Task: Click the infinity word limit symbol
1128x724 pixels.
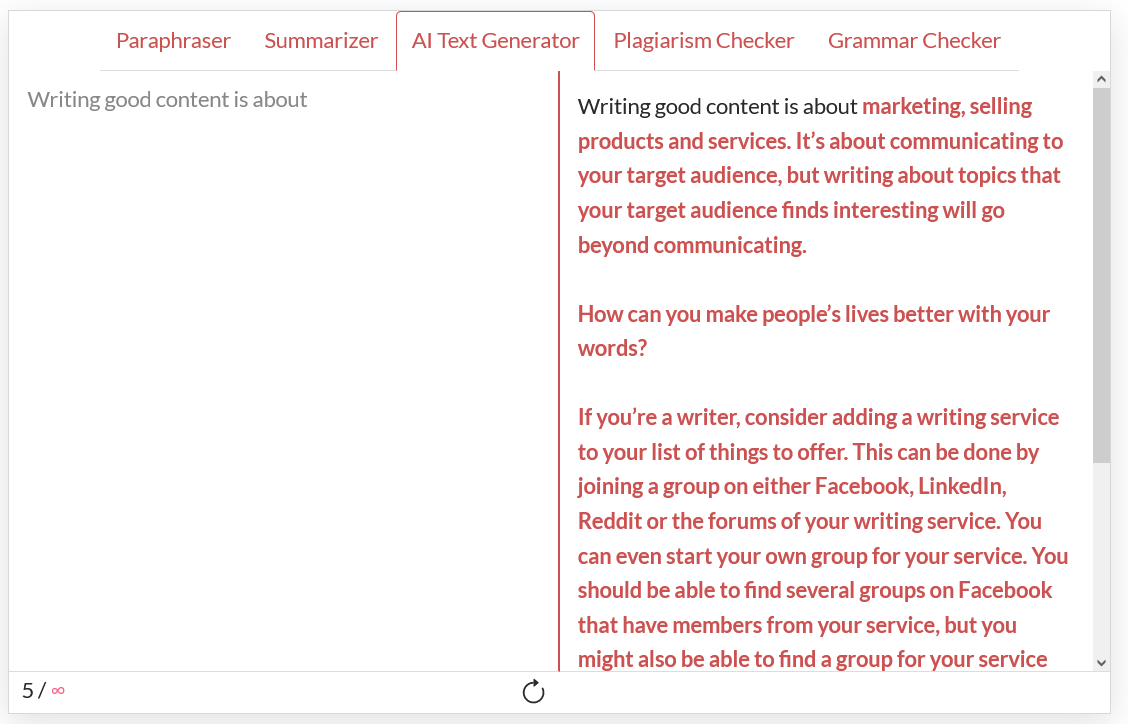Action: point(58,691)
